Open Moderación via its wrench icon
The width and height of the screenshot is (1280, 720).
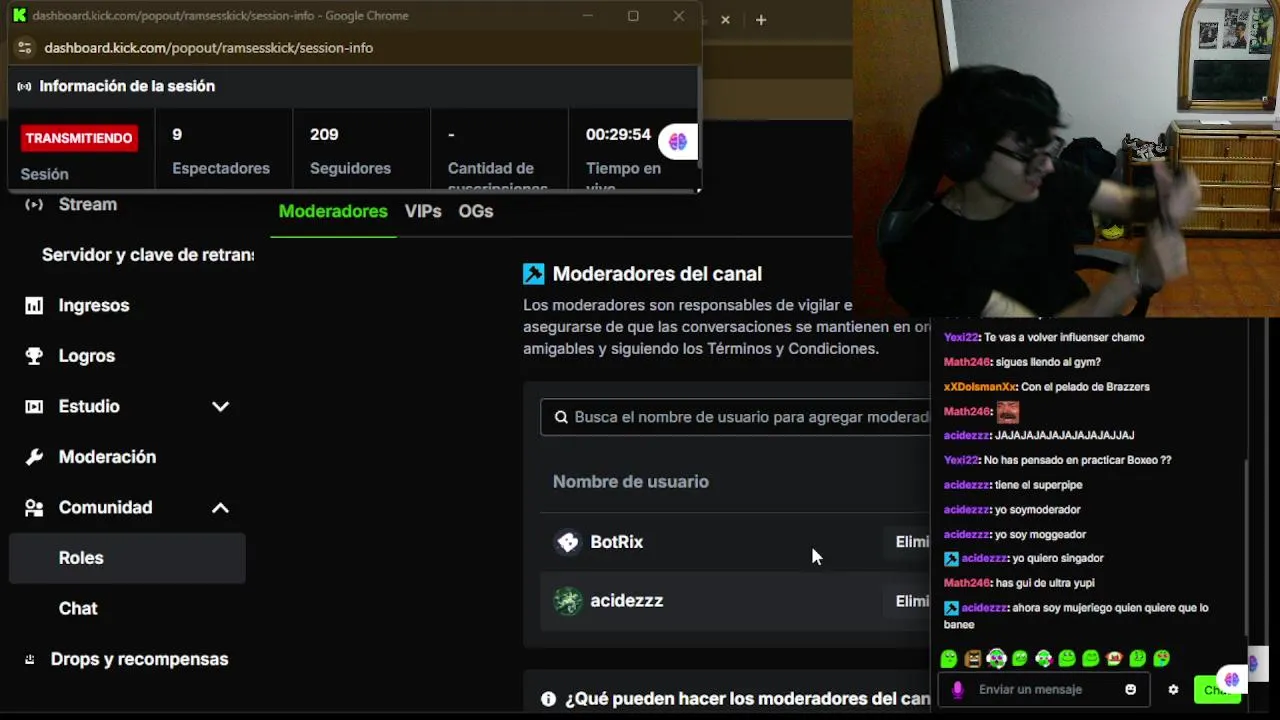pos(34,457)
